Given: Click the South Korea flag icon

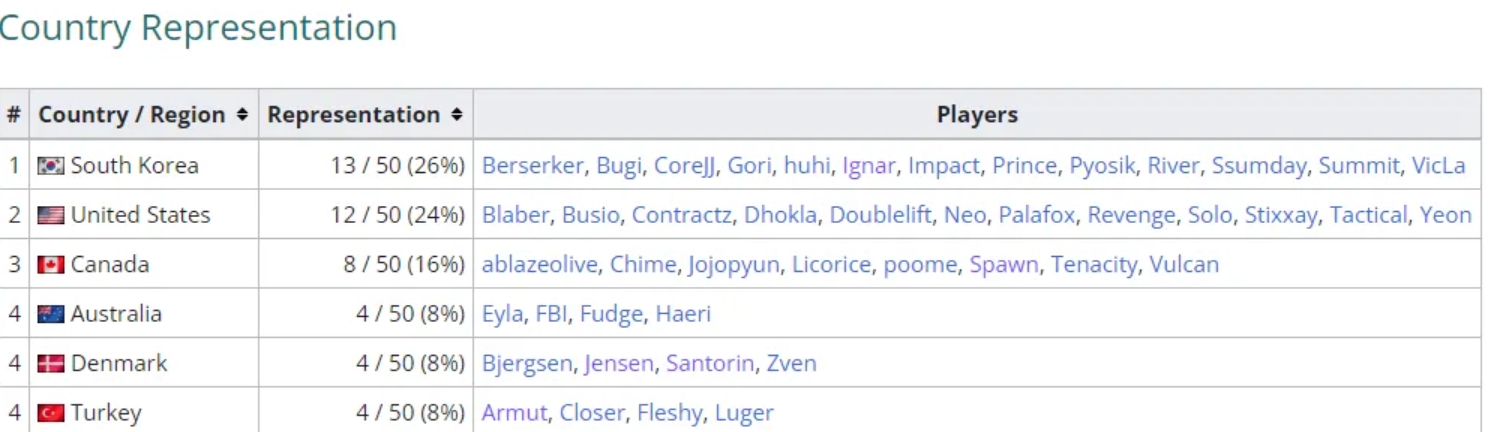Looking at the screenshot, I should pyautogui.click(x=50, y=166).
